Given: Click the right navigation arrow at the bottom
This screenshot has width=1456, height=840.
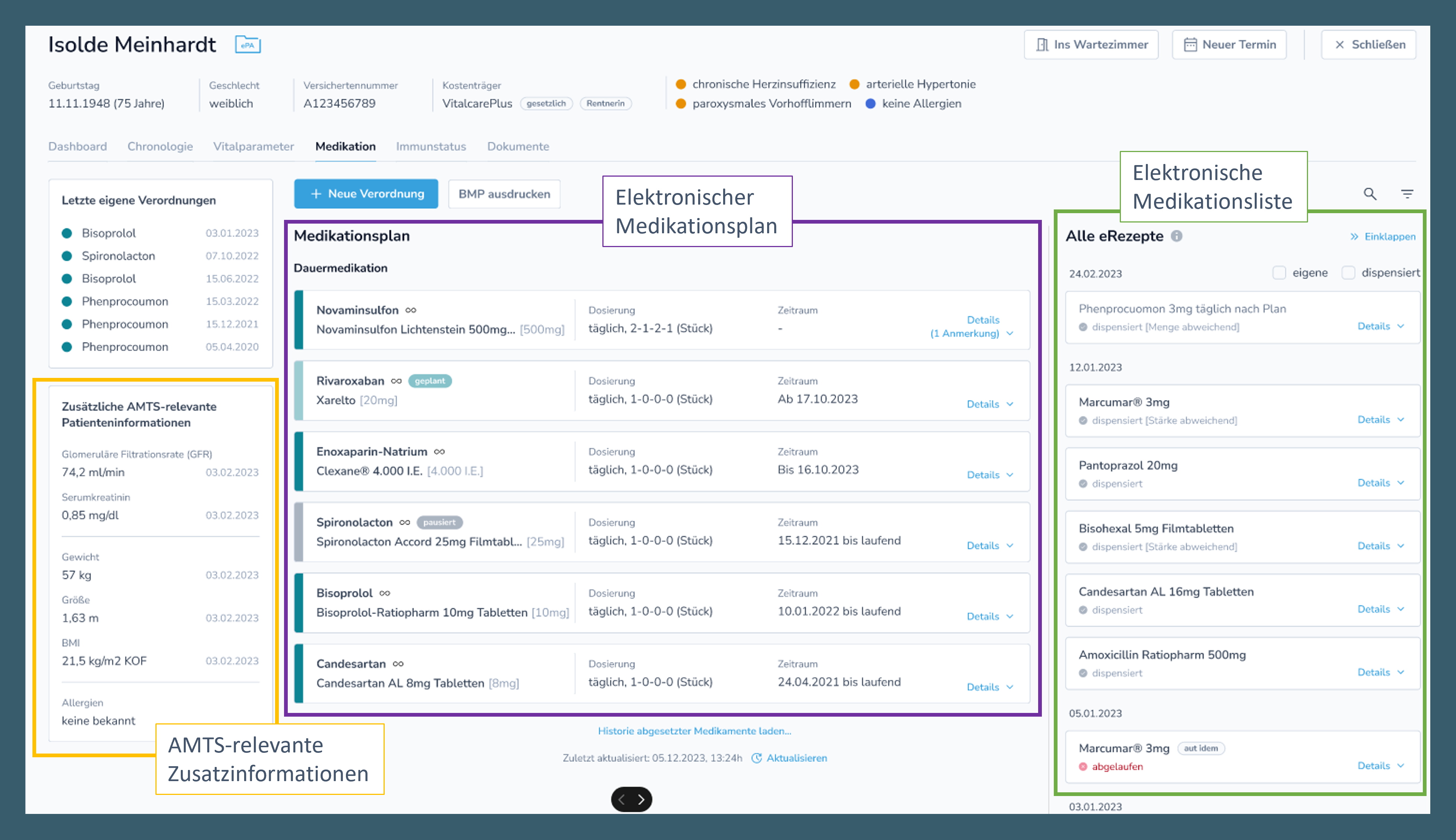Looking at the screenshot, I should point(642,799).
